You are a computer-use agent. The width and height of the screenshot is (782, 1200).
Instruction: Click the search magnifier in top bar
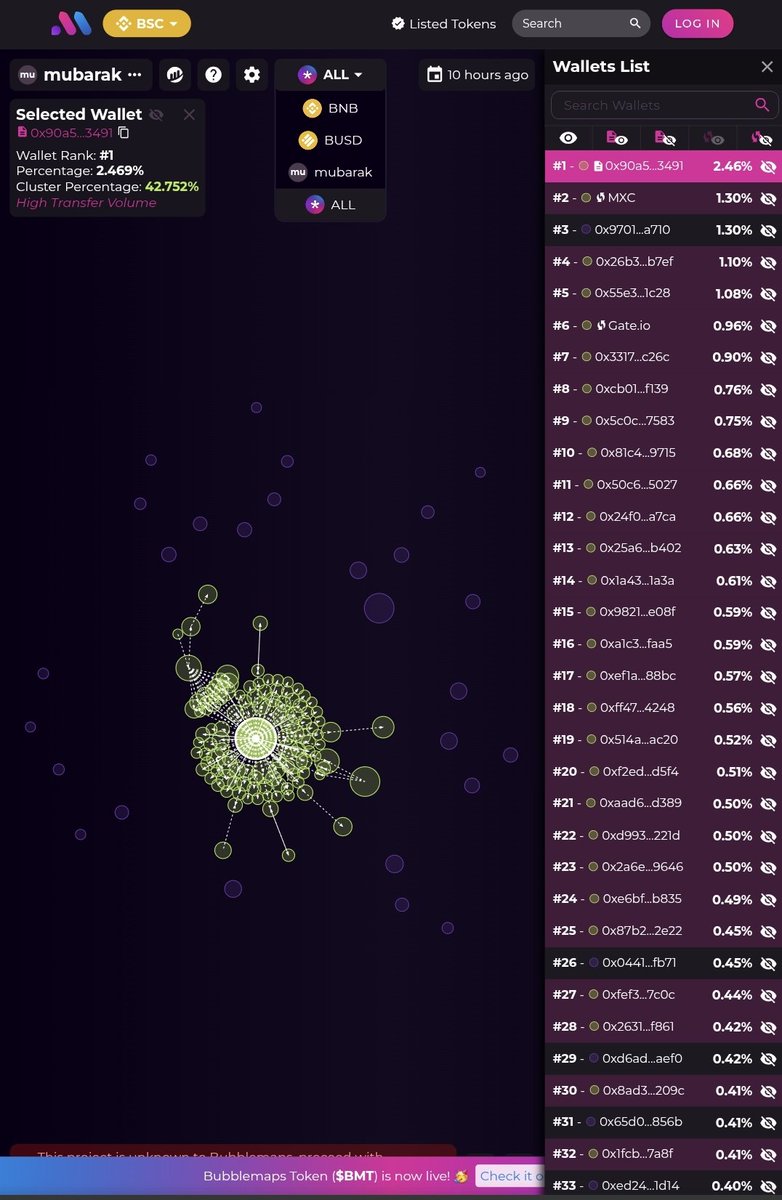tap(635, 23)
